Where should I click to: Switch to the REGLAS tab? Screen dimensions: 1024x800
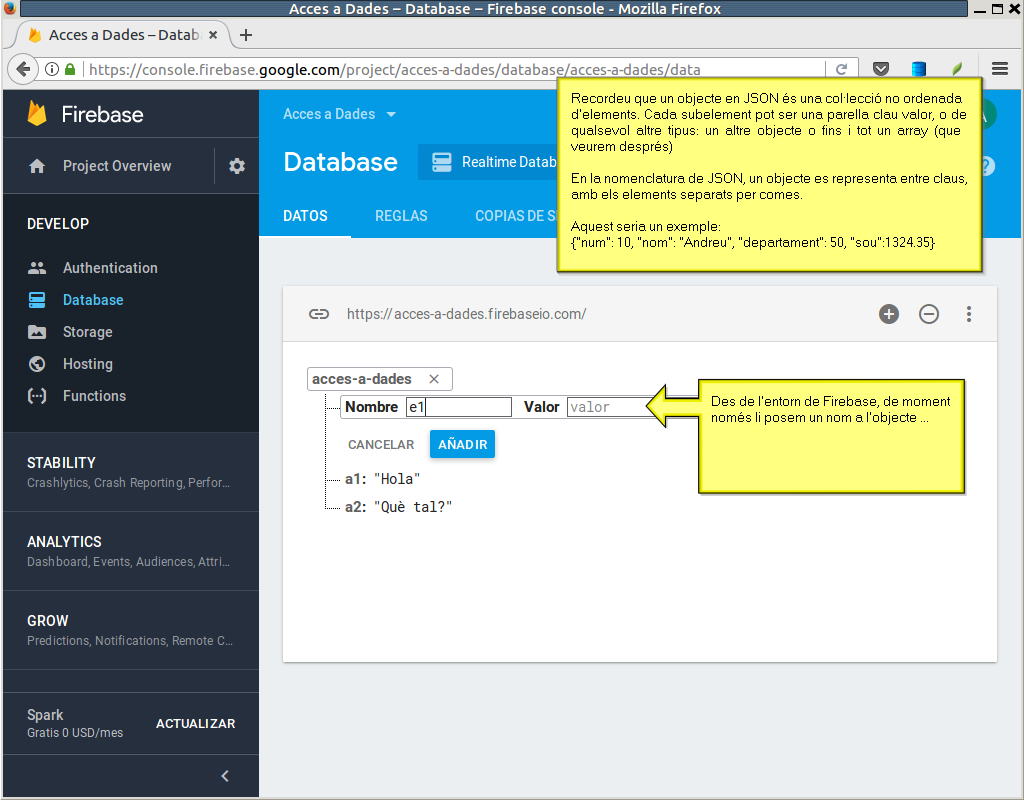pos(401,216)
